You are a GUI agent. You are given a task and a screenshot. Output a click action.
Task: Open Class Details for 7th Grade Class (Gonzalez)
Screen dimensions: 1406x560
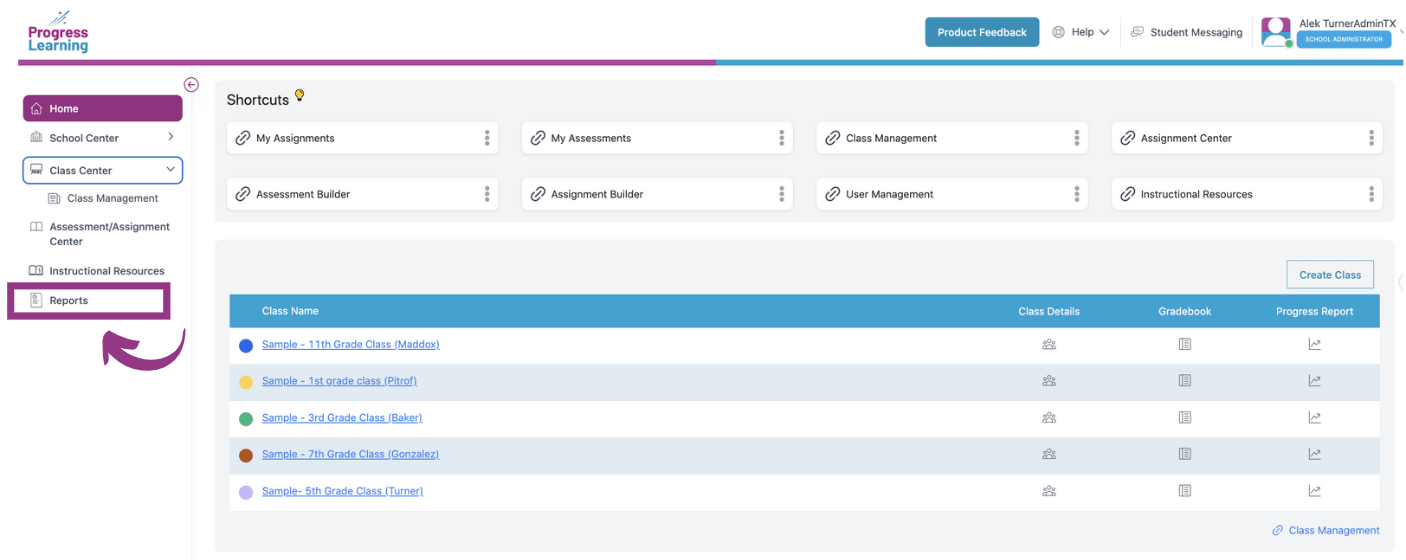[x=1049, y=454]
